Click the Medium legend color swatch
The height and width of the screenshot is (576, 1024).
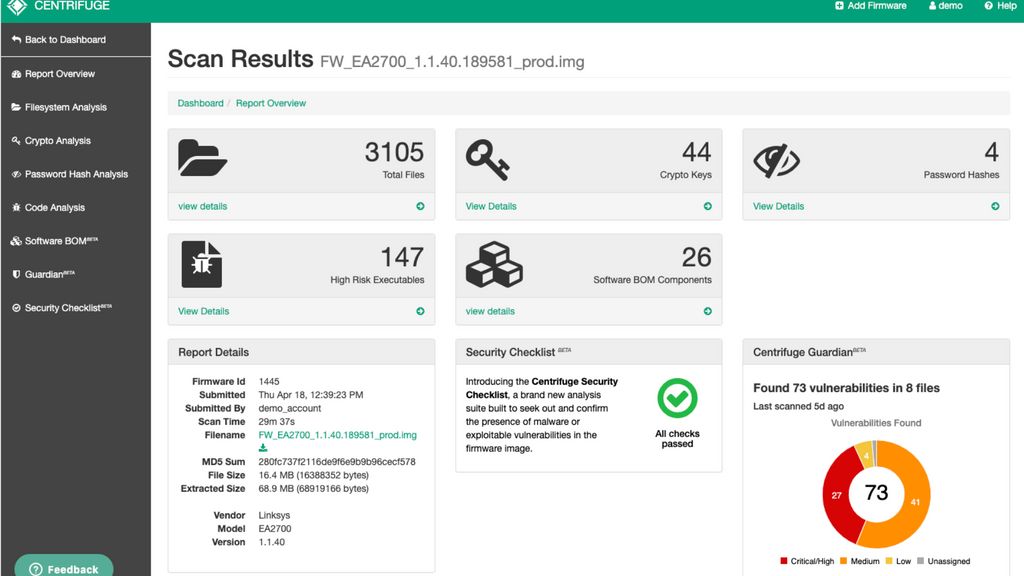tap(844, 561)
